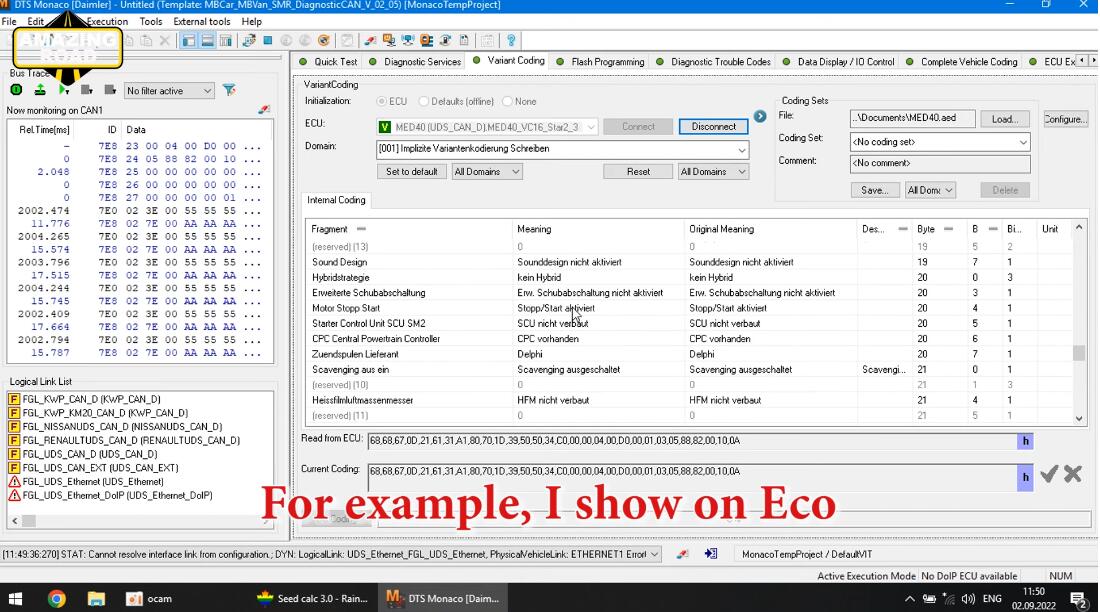
Task: Click the Bus Trace green start circle icon
Action: [x=16, y=90]
